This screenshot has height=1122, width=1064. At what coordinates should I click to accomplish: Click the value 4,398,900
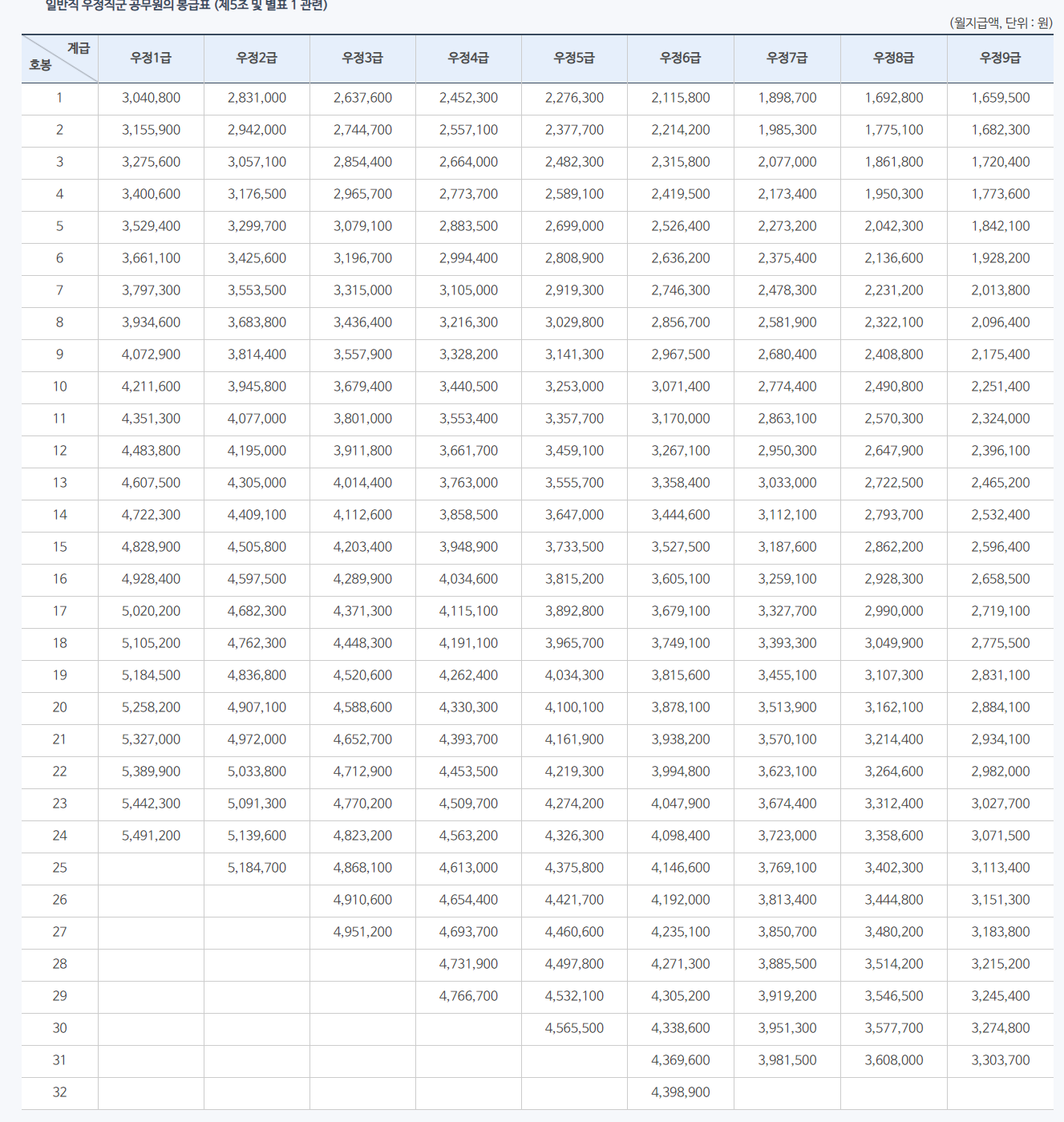tap(680, 1092)
